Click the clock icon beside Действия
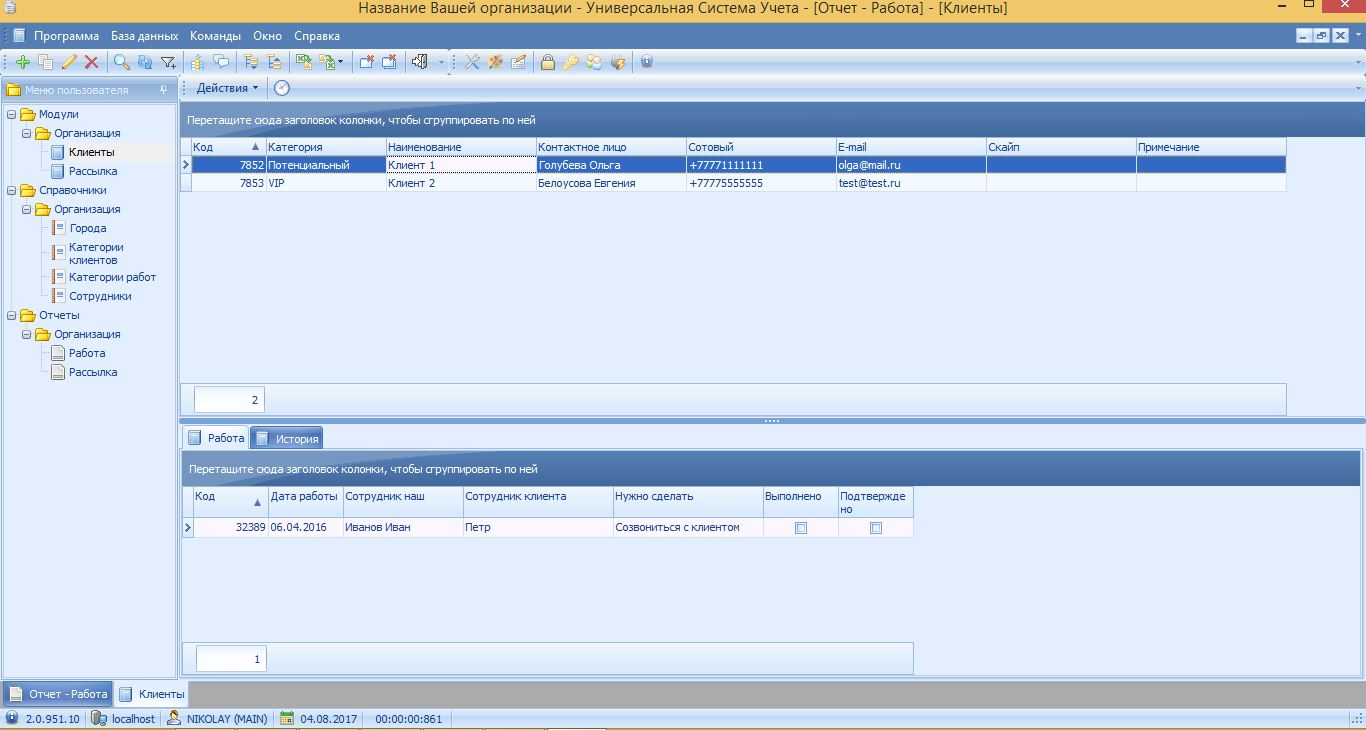Viewport: 1366px width, 730px height. click(282, 88)
